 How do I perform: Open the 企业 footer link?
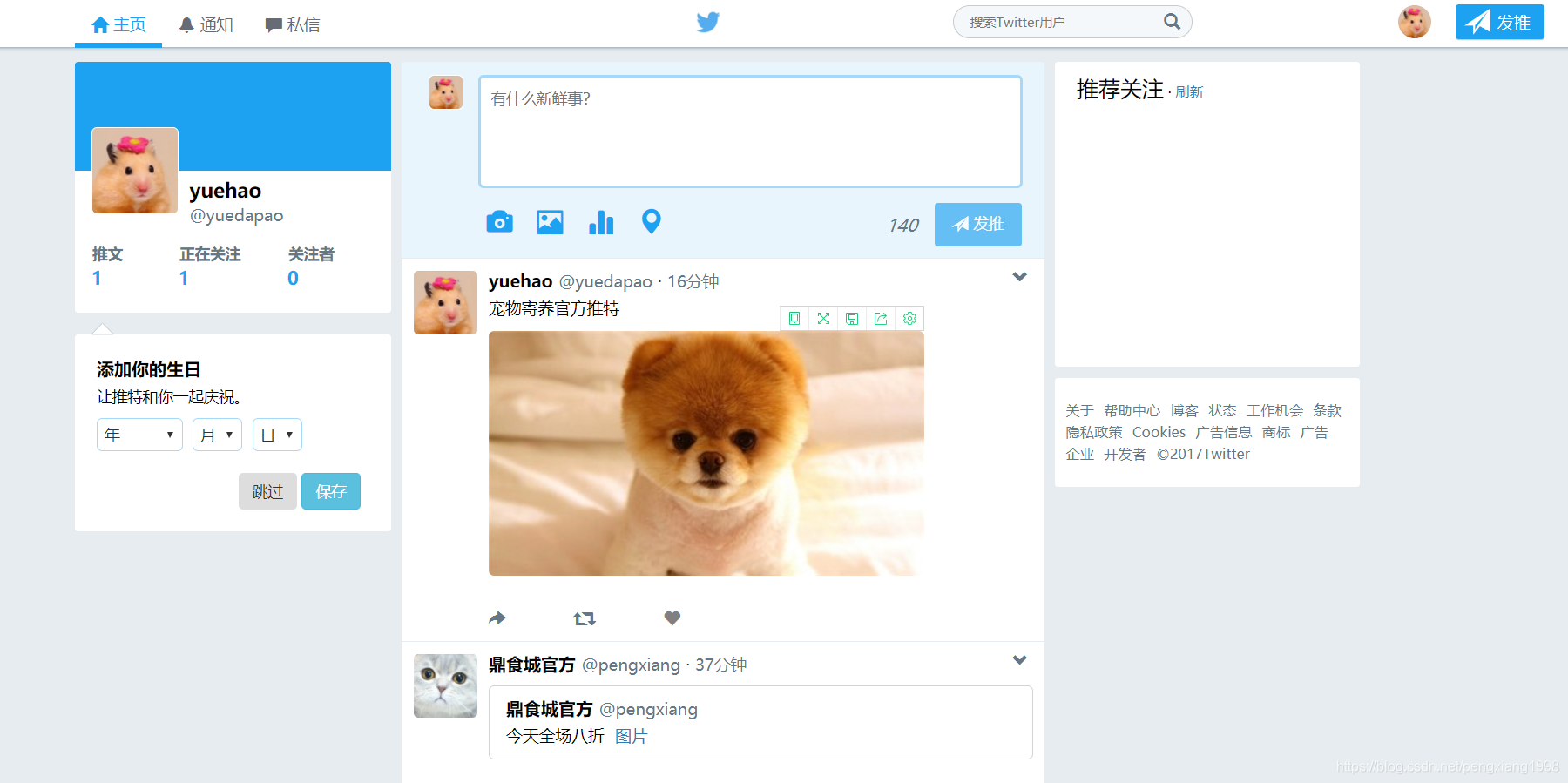click(x=1079, y=454)
